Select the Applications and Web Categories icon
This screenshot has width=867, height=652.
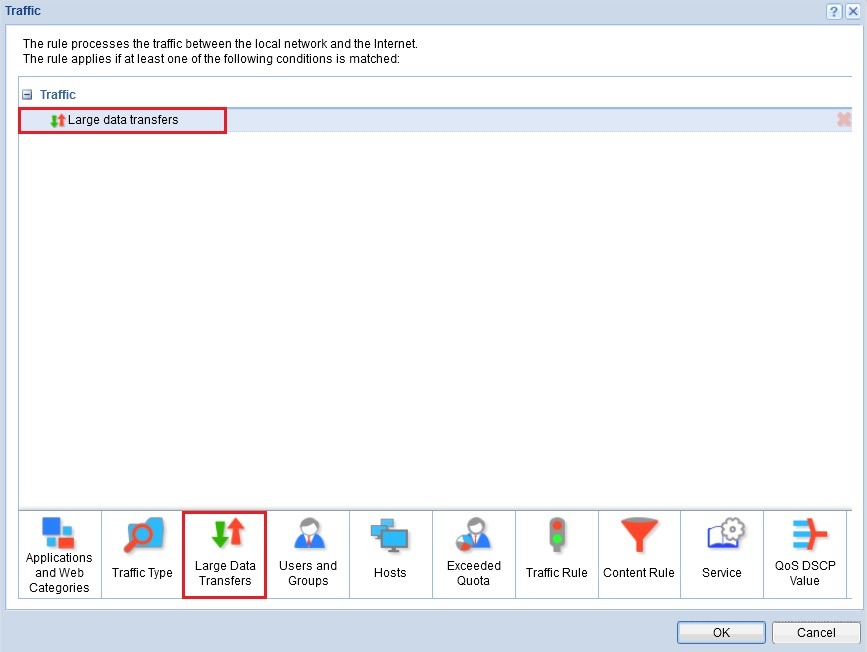(x=58, y=553)
